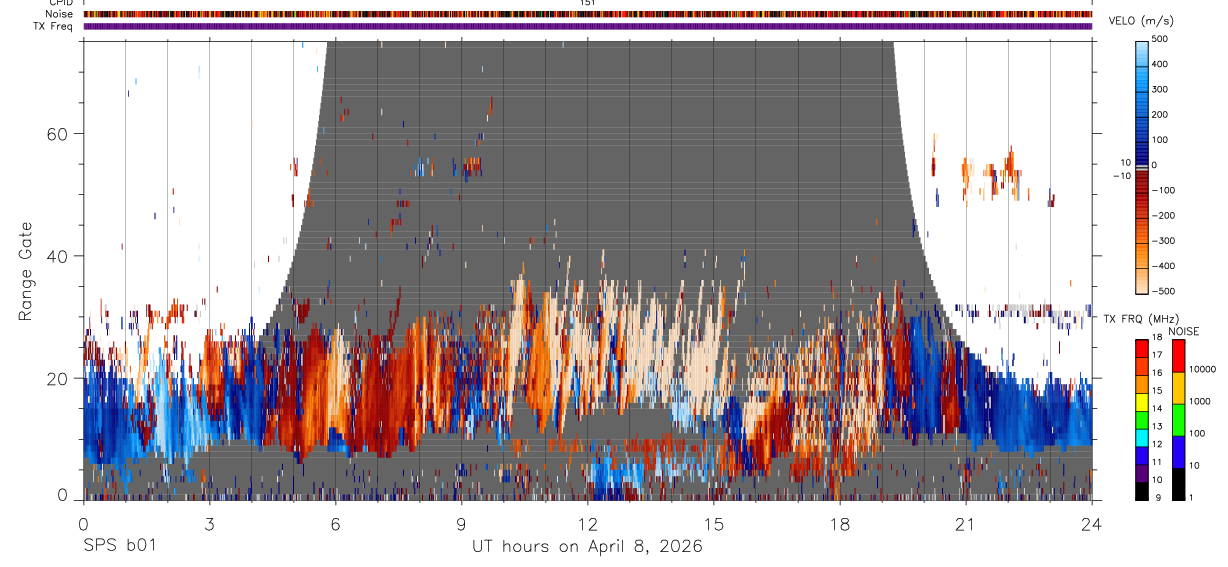Click the 'Range Gate' y-axis label
The height and width of the screenshot is (567, 1228).
click(x=25, y=271)
